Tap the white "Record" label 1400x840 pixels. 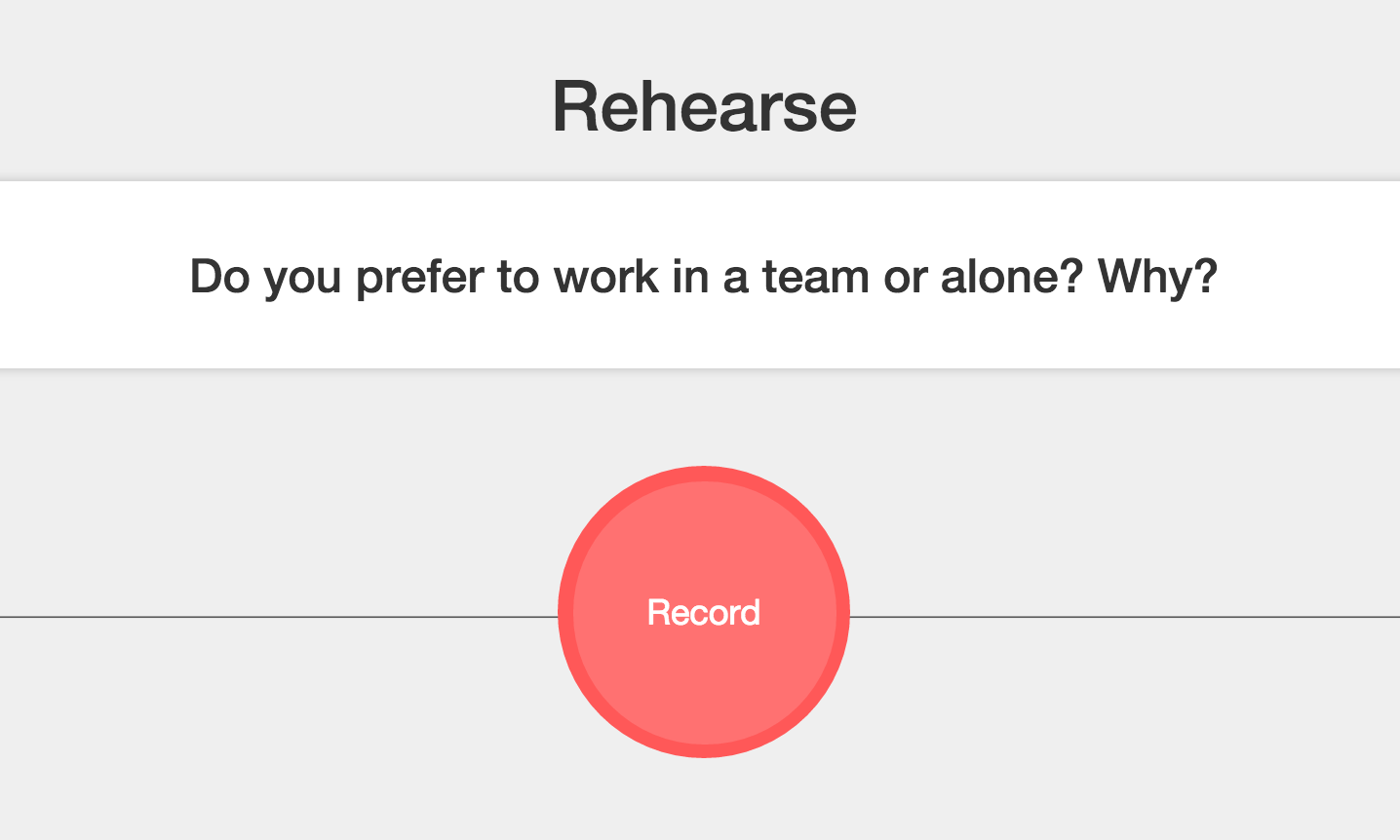point(703,612)
